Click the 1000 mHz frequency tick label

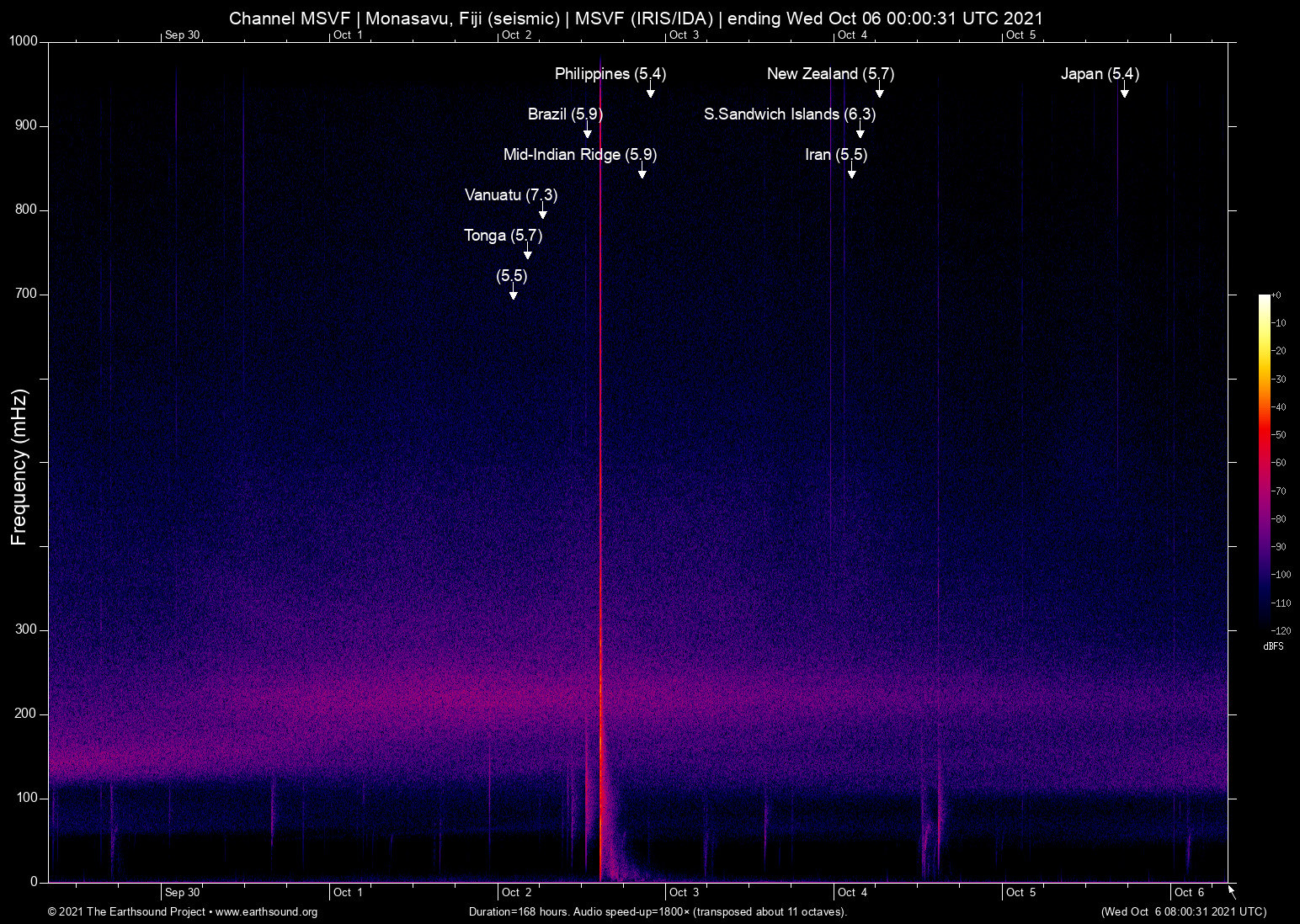(x=24, y=41)
